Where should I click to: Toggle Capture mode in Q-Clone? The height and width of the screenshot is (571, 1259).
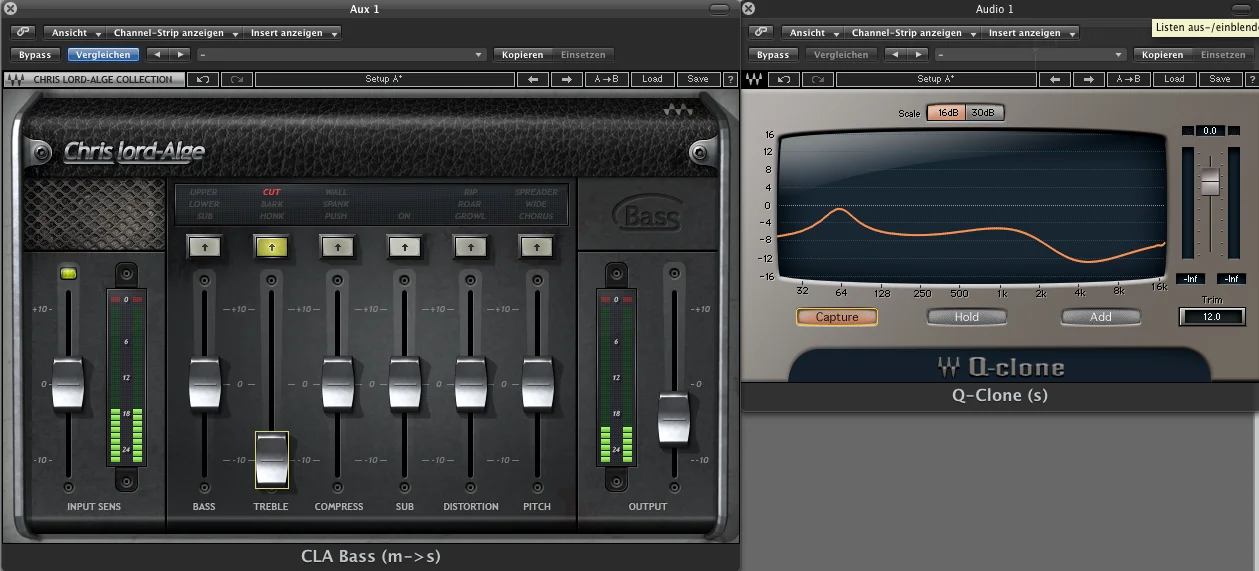tap(837, 317)
